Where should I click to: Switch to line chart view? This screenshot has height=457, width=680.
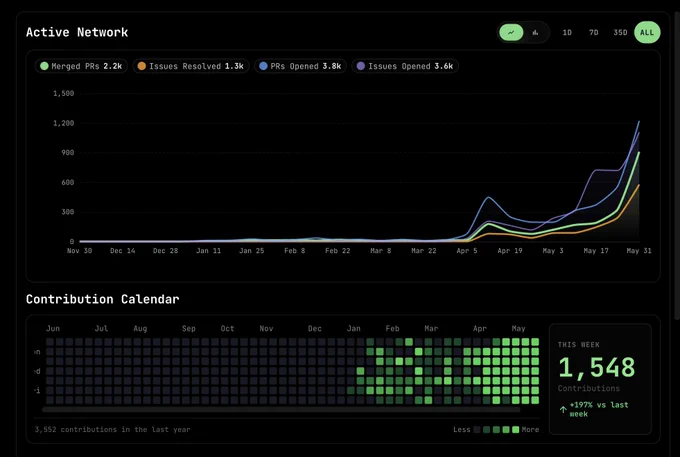click(511, 33)
